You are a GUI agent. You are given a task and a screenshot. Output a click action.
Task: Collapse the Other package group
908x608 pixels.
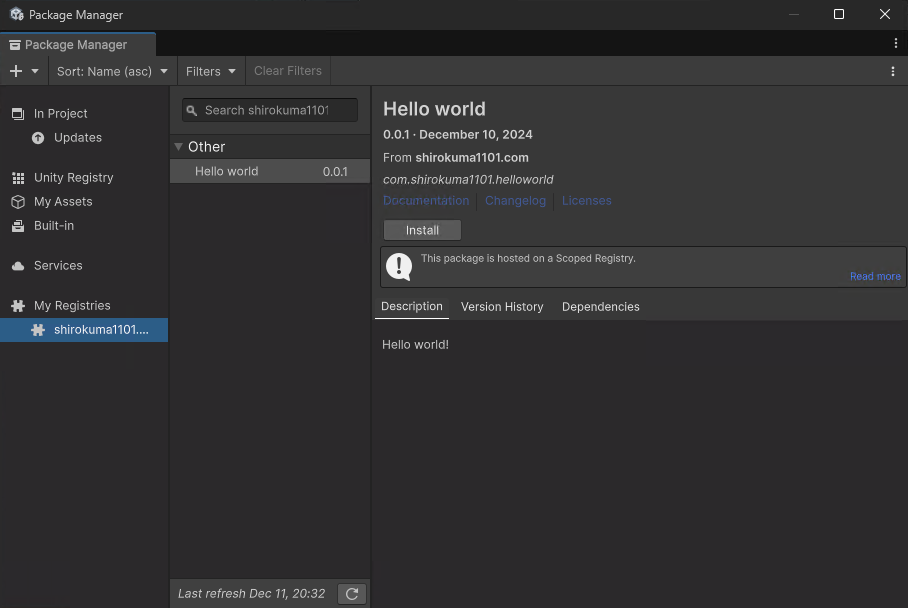coord(178,146)
